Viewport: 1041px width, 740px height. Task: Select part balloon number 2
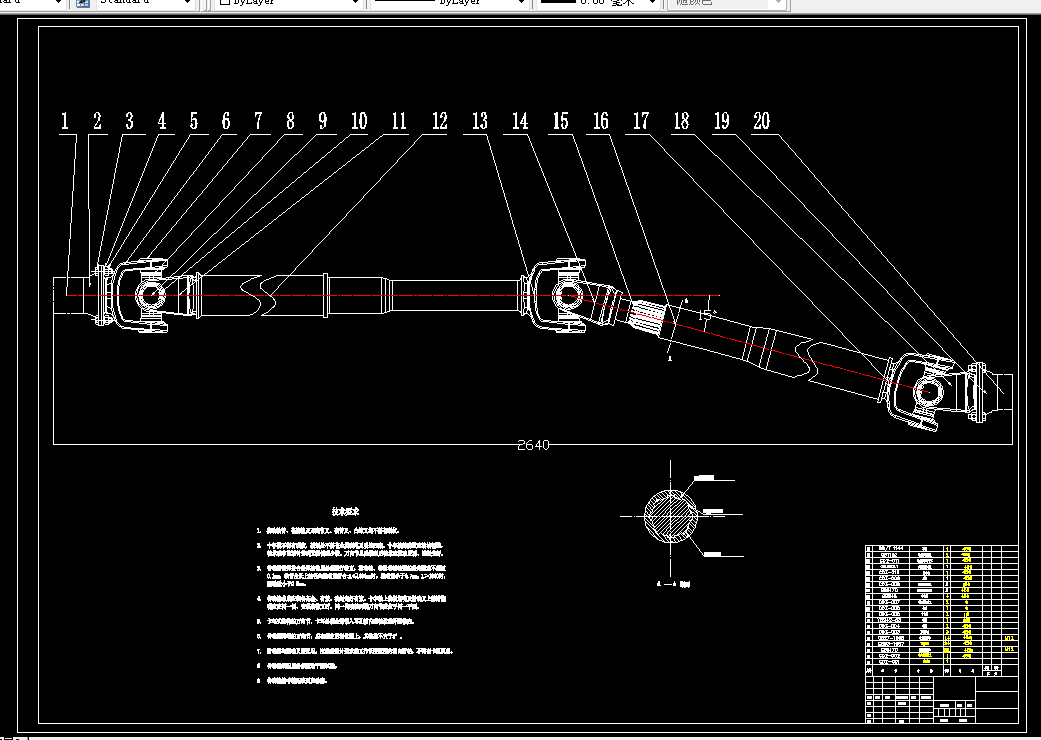[97, 121]
